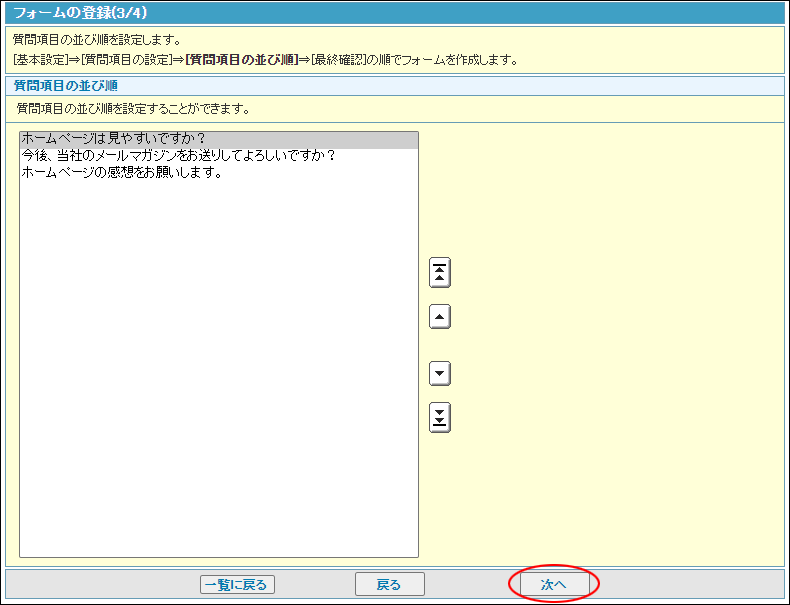Click the bold '[質問項目の並び順]' current step

pos(242,59)
